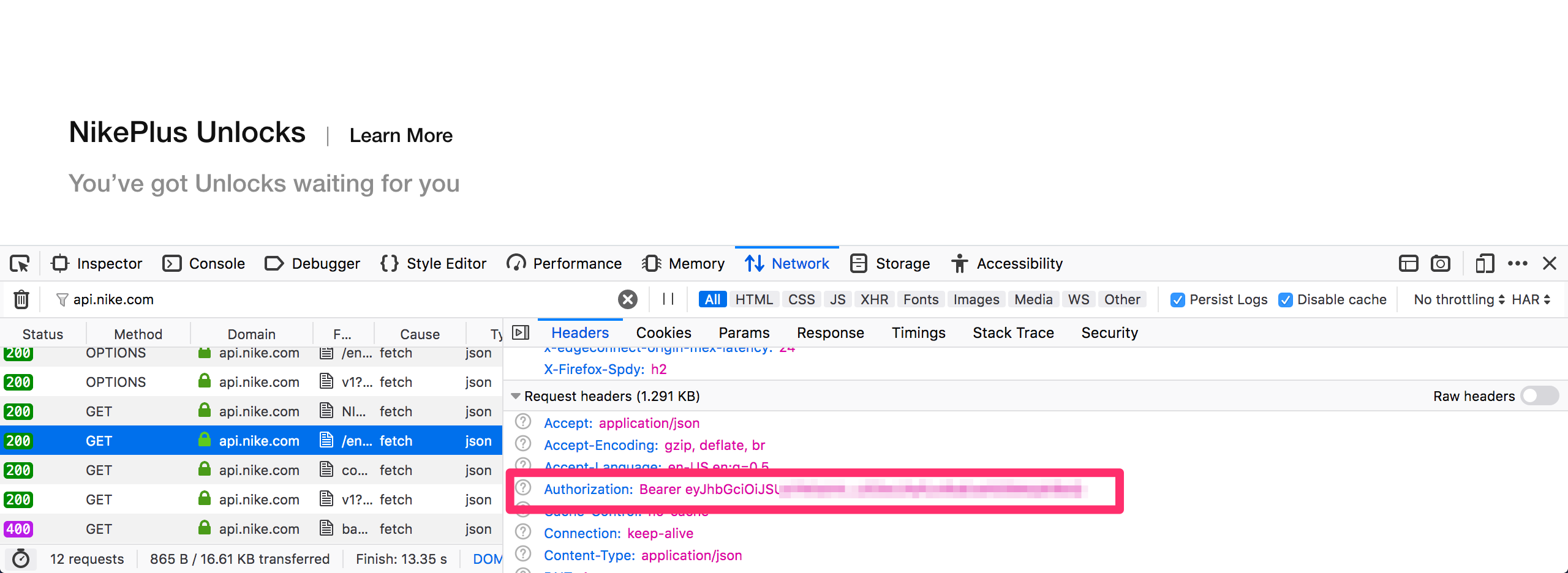Activate the element picker icon
The image size is (1568, 573).
20,264
